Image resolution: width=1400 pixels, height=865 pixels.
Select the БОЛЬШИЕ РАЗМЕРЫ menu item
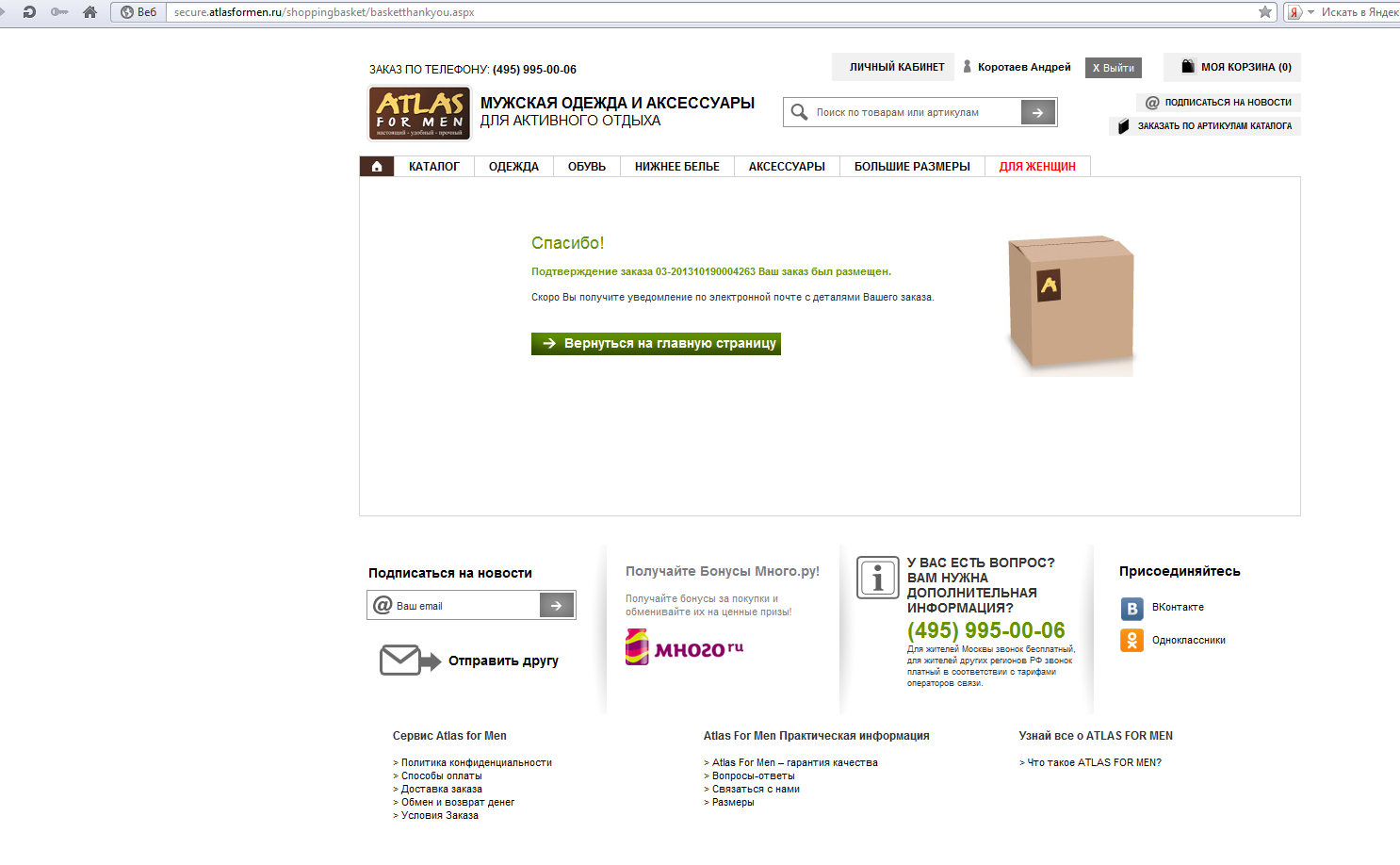pos(912,167)
